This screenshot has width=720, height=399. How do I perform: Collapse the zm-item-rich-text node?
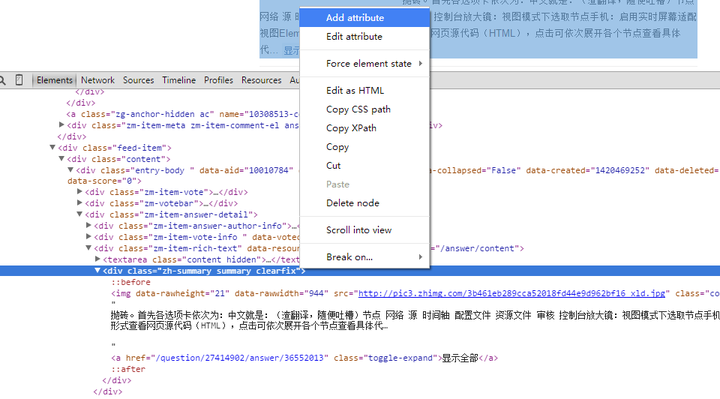coord(88,248)
